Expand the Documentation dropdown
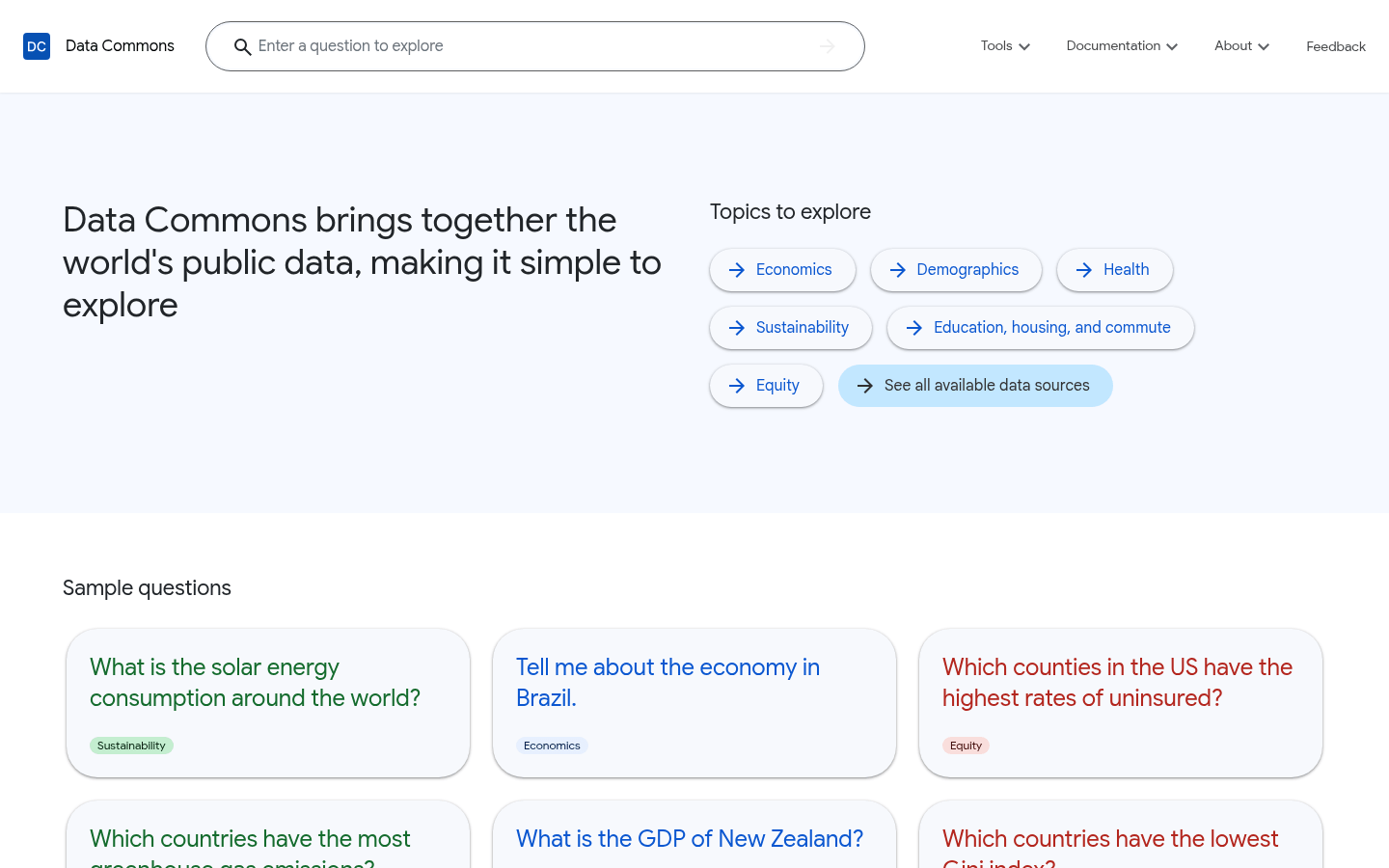Viewport: 1389px width, 868px height. point(1121,45)
